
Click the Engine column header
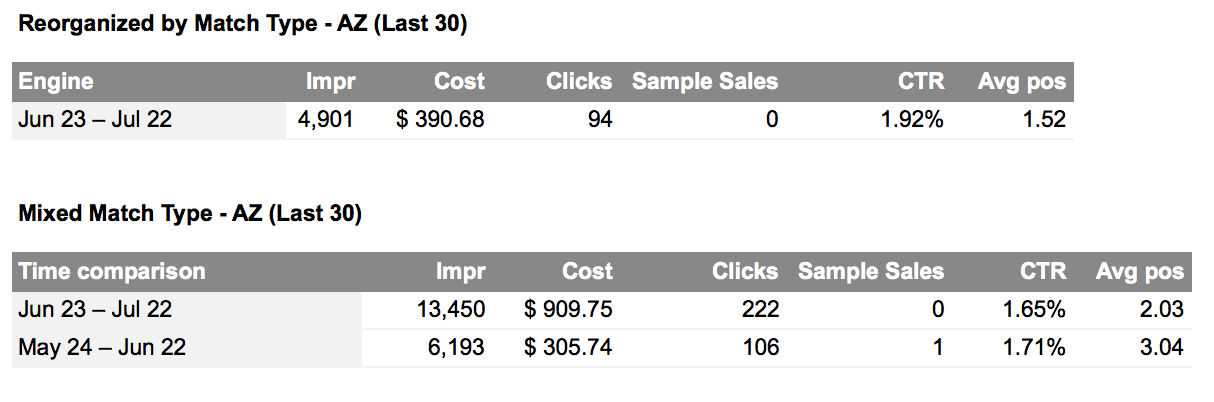click(56, 82)
